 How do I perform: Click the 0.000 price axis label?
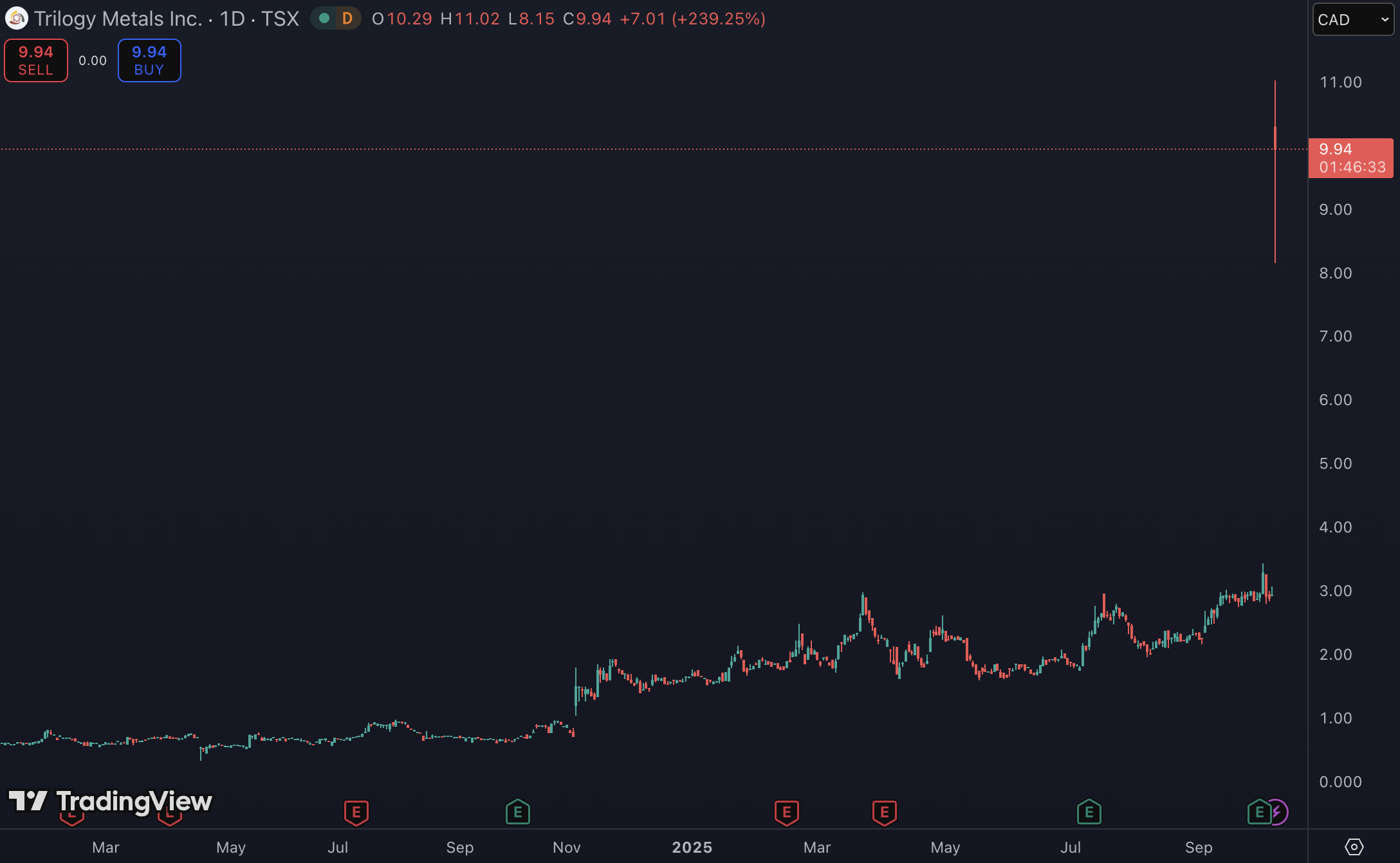click(1340, 782)
